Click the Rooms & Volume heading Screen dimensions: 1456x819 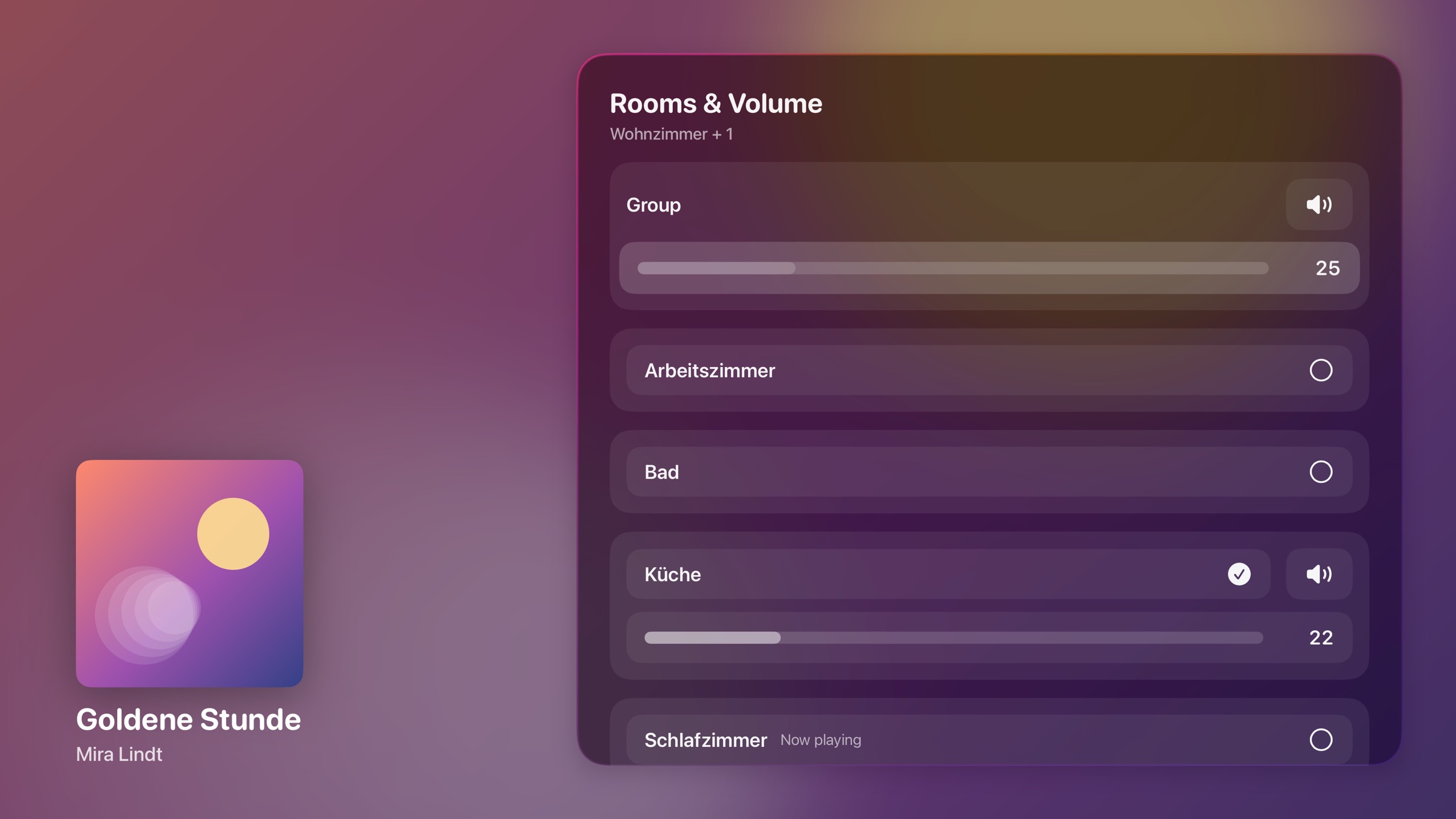tap(716, 104)
